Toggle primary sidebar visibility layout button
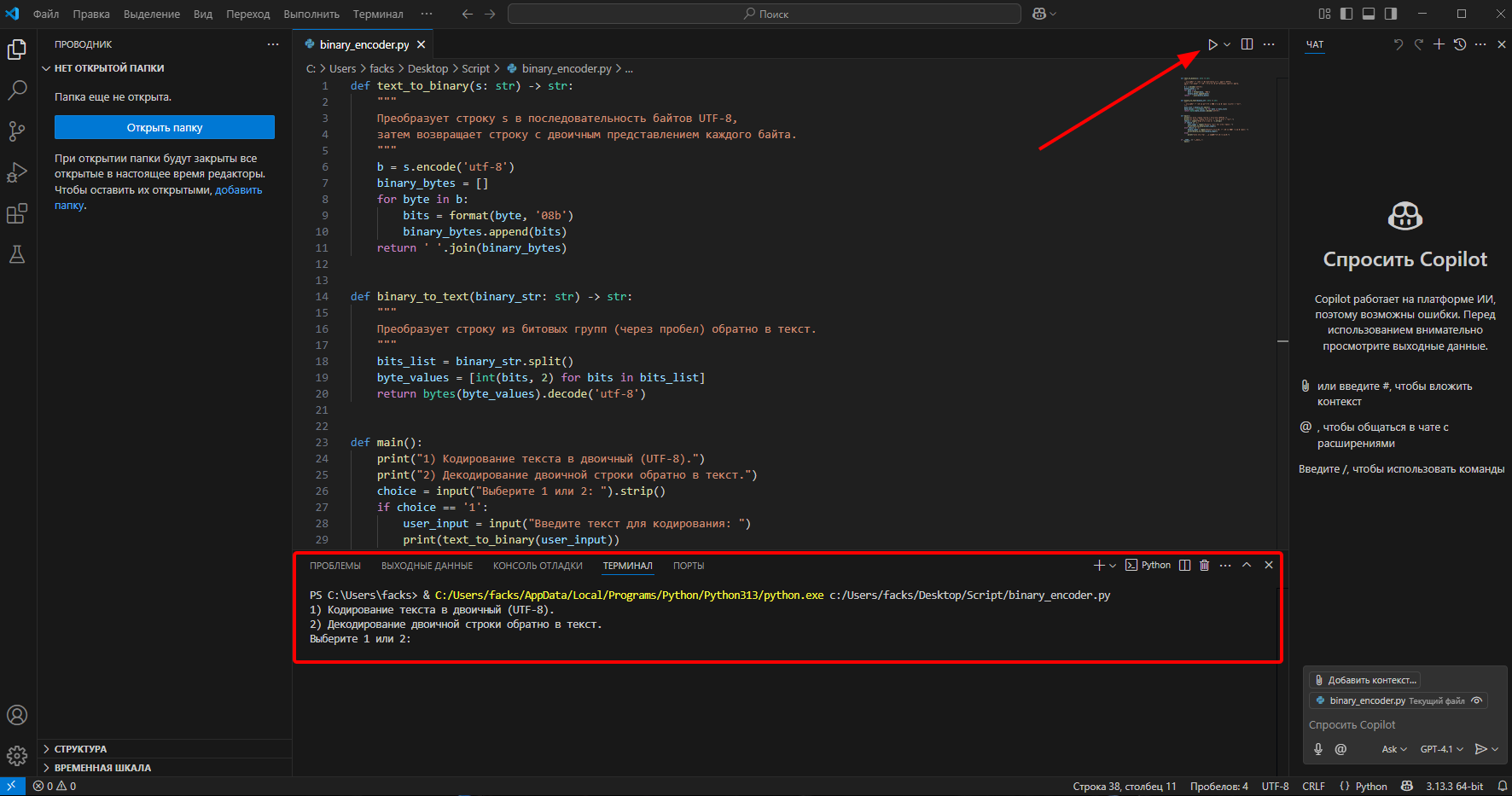The image size is (1512, 796). pyautogui.click(x=1346, y=14)
